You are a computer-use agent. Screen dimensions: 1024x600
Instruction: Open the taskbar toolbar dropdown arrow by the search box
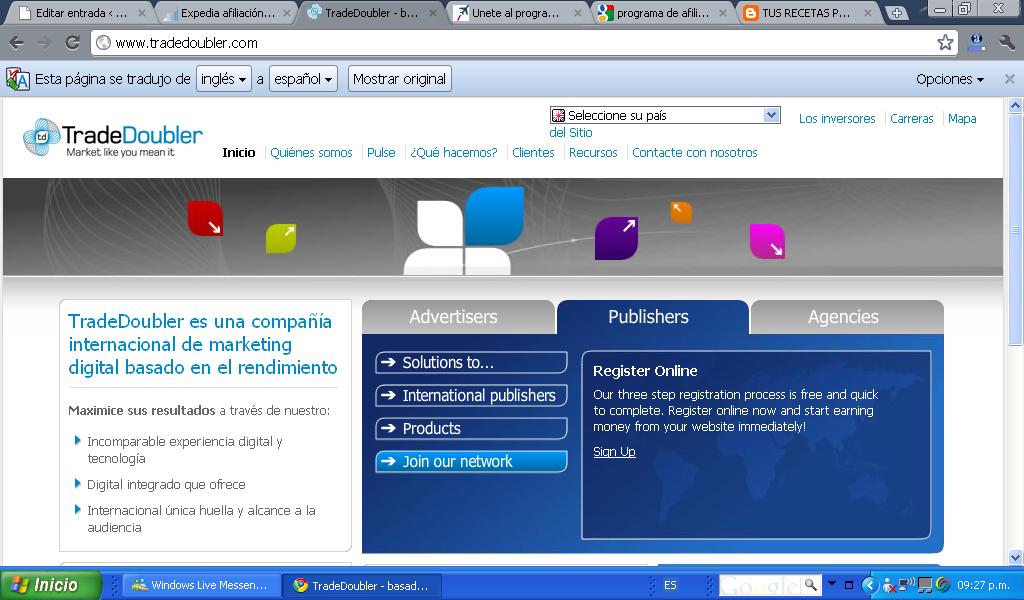pyautogui.click(x=832, y=583)
